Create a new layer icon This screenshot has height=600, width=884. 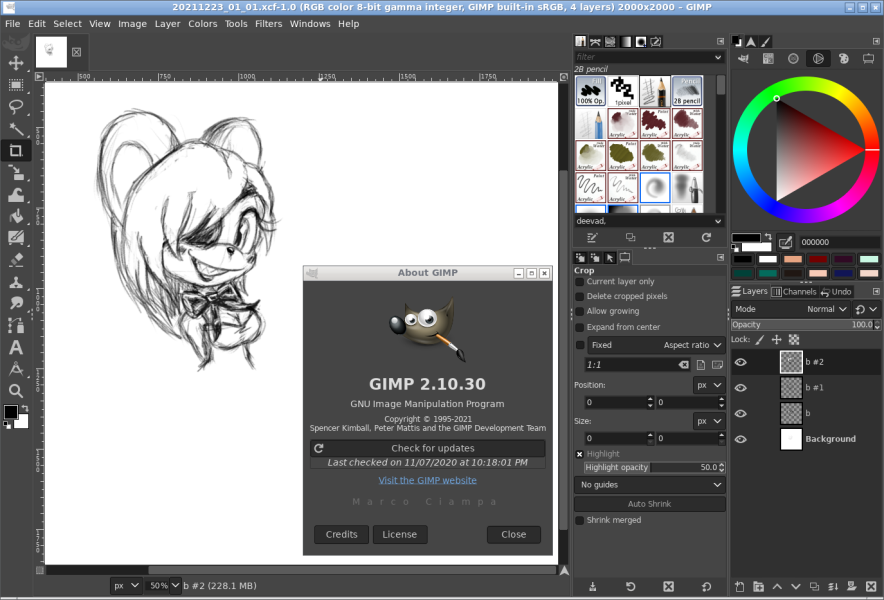[x=740, y=586]
